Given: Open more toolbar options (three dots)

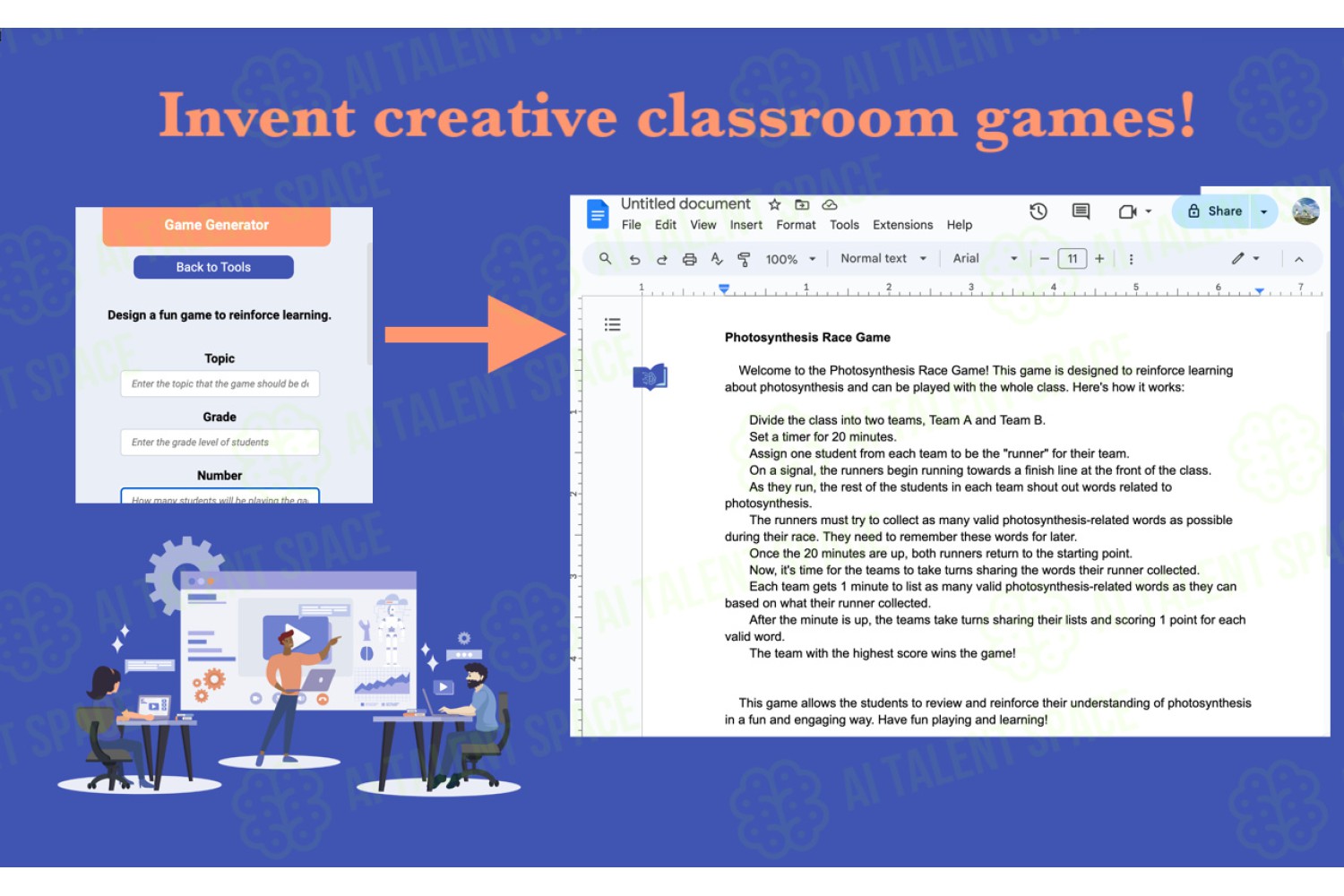Looking at the screenshot, I should pyautogui.click(x=1131, y=259).
